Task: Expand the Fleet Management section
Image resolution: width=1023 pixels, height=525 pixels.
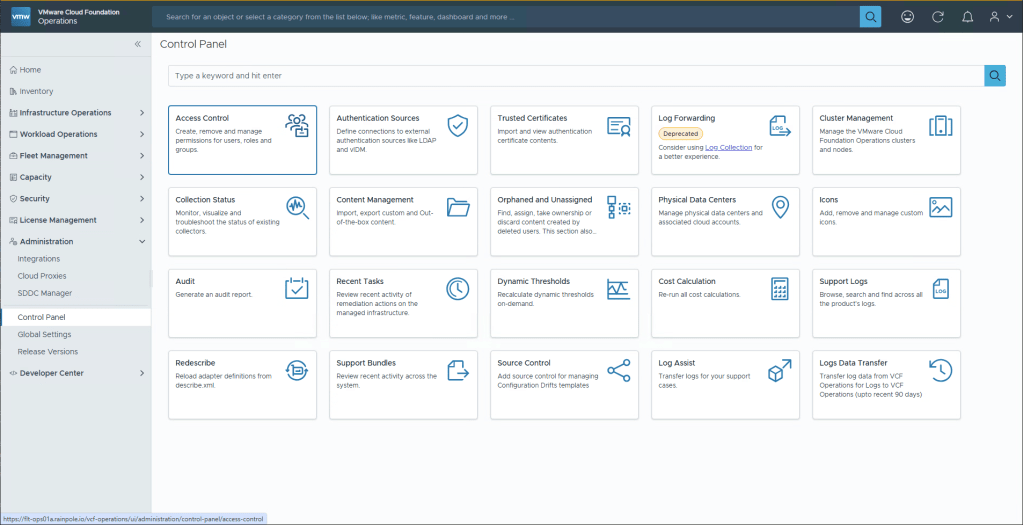Action: point(142,156)
